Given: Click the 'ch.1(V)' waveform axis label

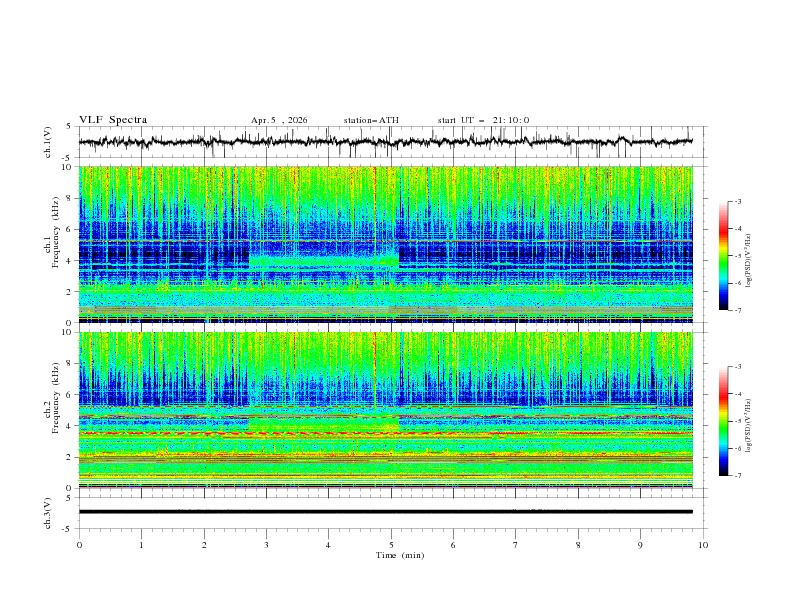Looking at the screenshot, I should [48, 142].
